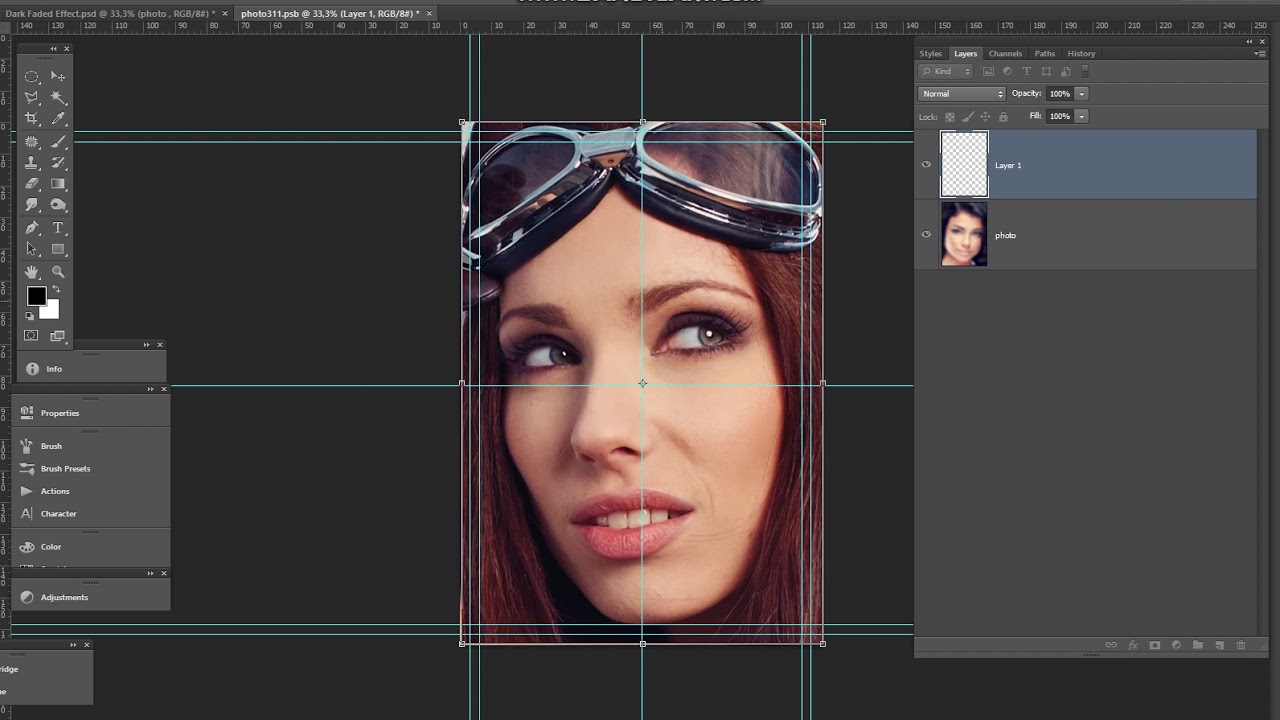The width and height of the screenshot is (1280, 720).
Task: Switch to the History tab
Action: [1081, 54]
